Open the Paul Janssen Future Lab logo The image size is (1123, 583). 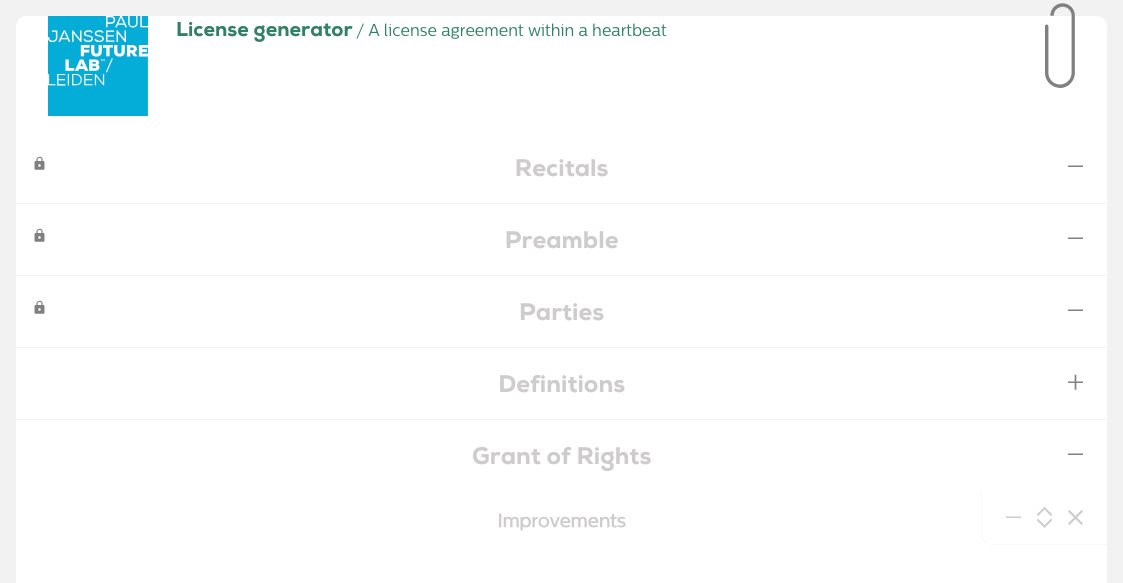pos(98,66)
